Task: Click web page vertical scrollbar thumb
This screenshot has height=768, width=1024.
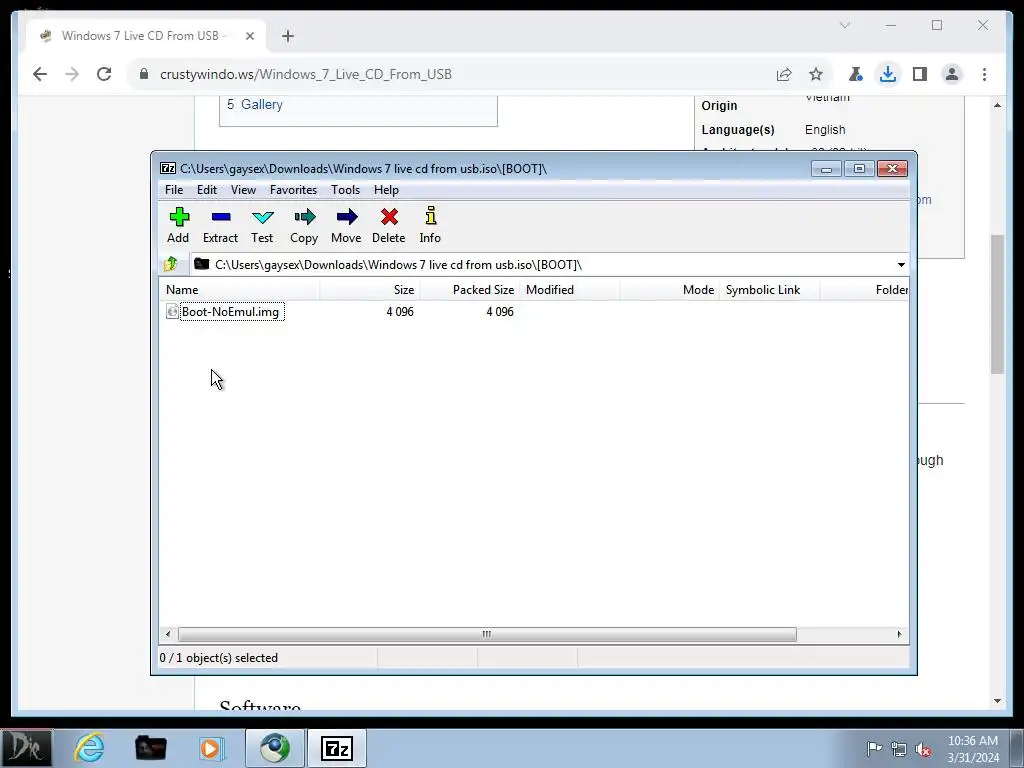Action: (x=997, y=304)
